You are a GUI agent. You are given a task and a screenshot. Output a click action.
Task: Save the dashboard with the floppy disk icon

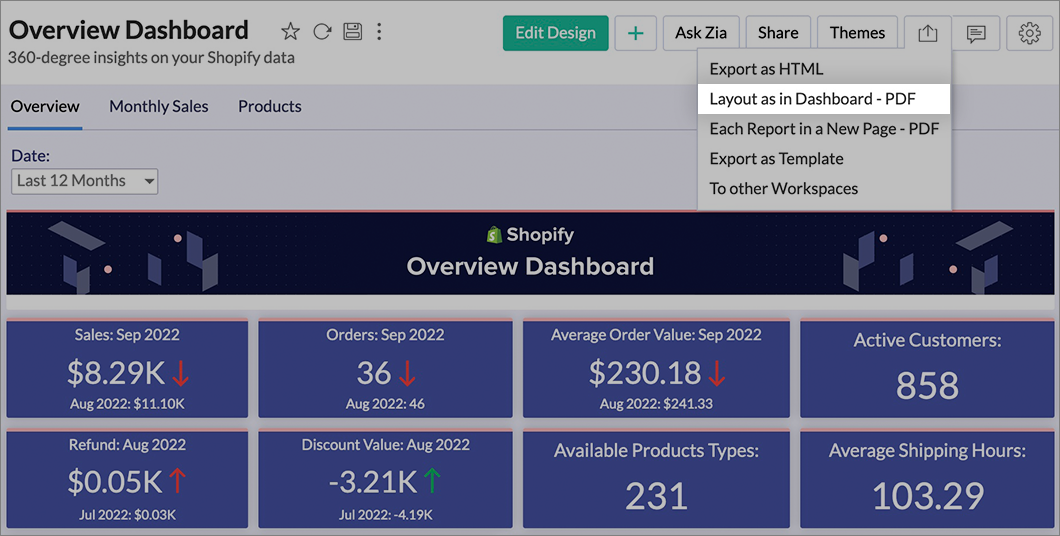pyautogui.click(x=352, y=32)
